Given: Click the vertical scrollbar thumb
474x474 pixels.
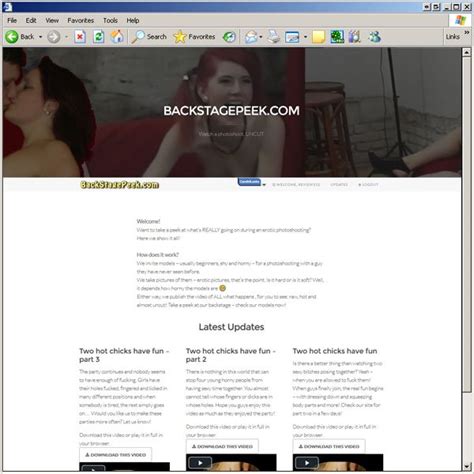Looking at the screenshot, I should (466, 224).
